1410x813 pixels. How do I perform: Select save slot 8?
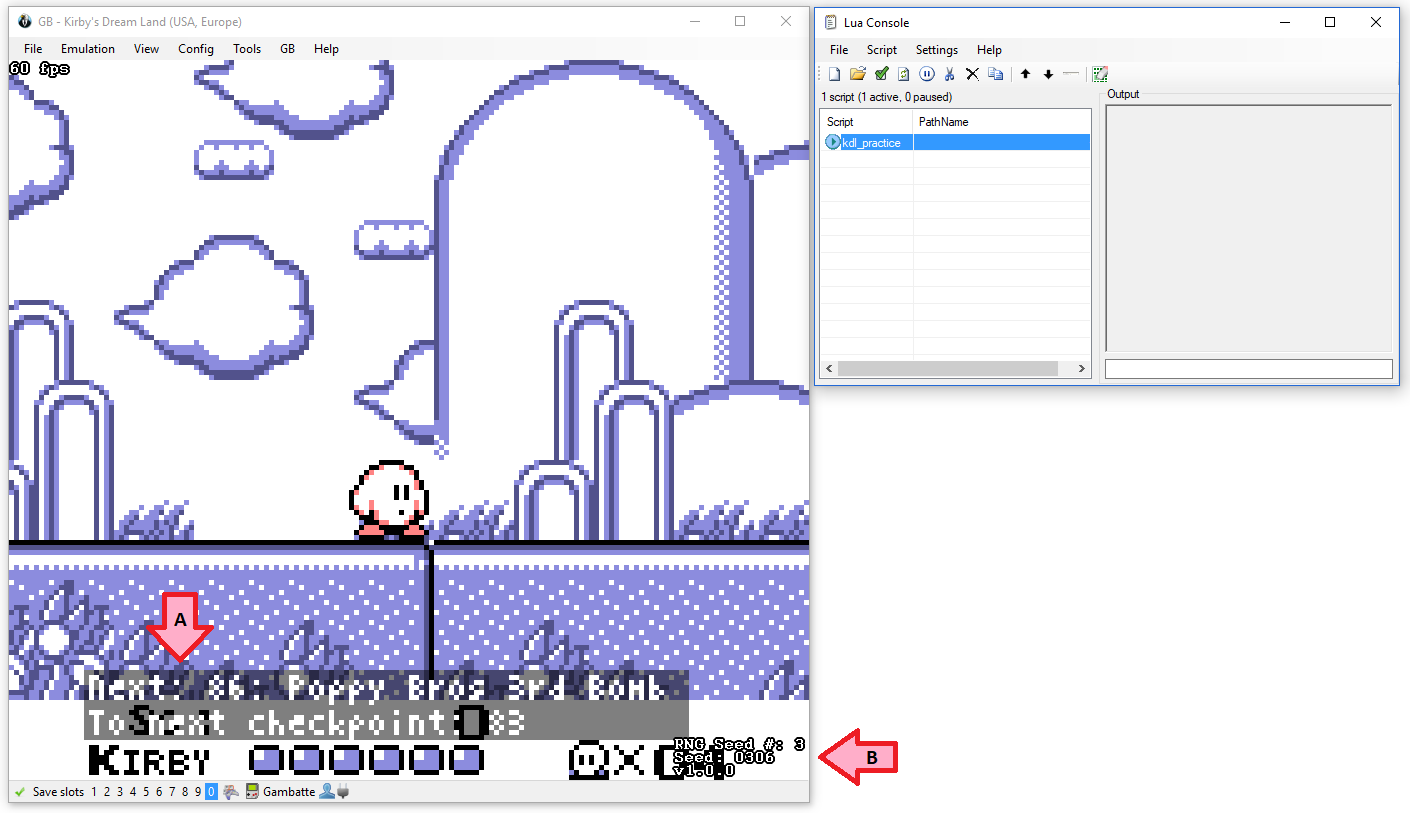tap(185, 792)
